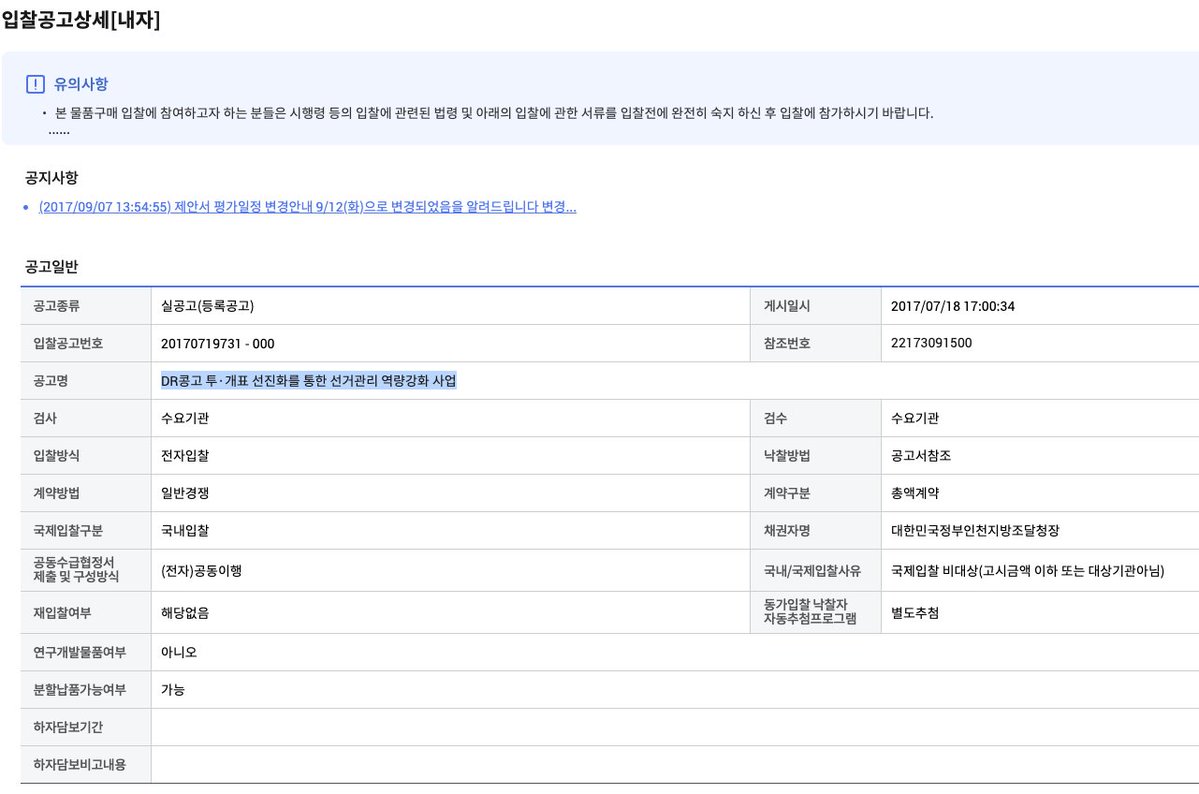
Task: Click the 공고일반 section heading
Action: 51,267
